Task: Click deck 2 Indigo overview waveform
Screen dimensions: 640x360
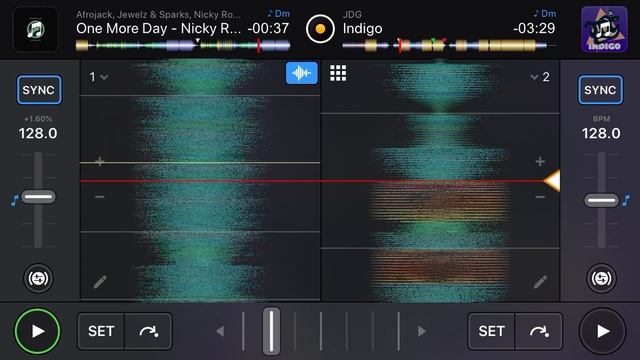Action: pos(449,45)
